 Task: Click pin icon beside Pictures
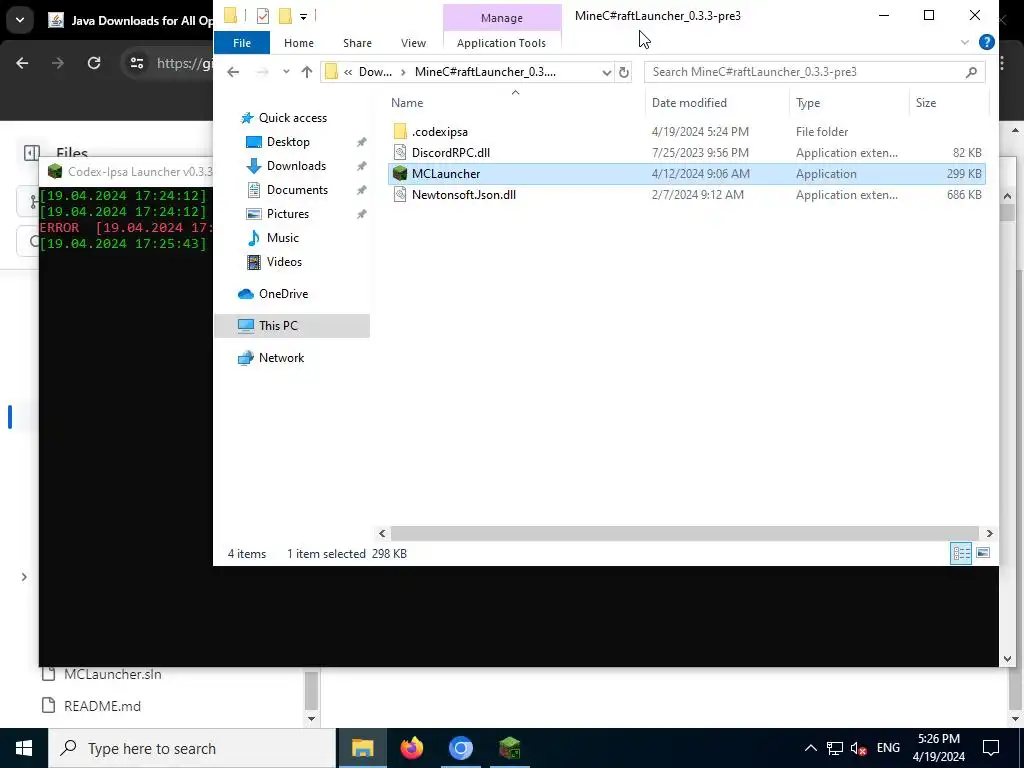pyautogui.click(x=361, y=214)
